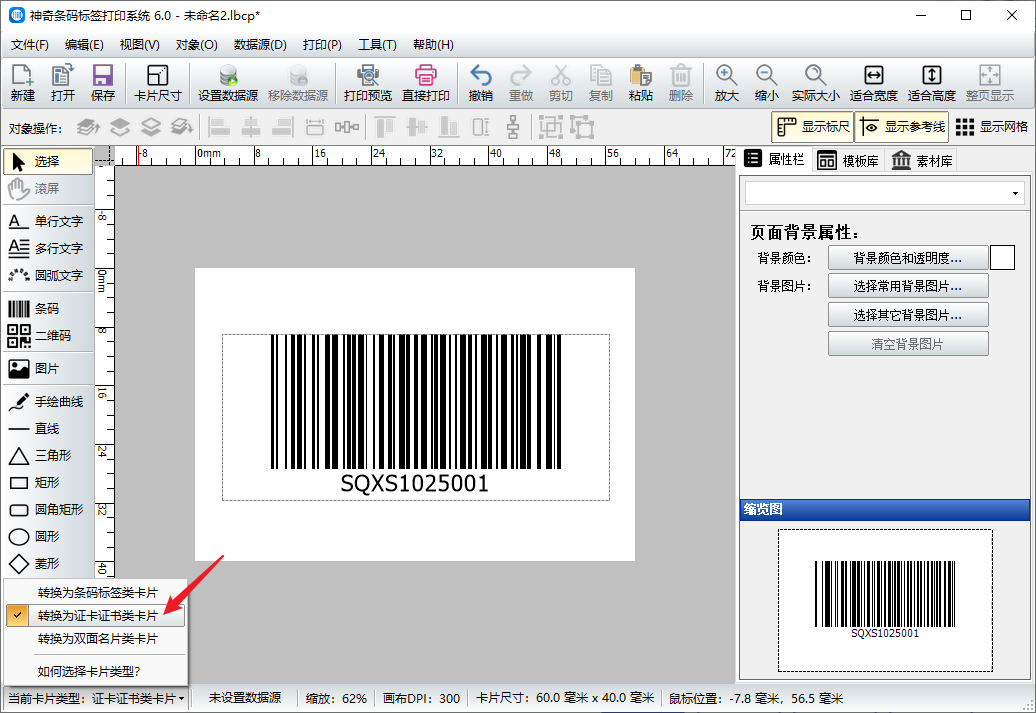Viewport: 1036px width, 713px height.
Task: Open the 数据源(D) menu
Action: tap(260, 45)
